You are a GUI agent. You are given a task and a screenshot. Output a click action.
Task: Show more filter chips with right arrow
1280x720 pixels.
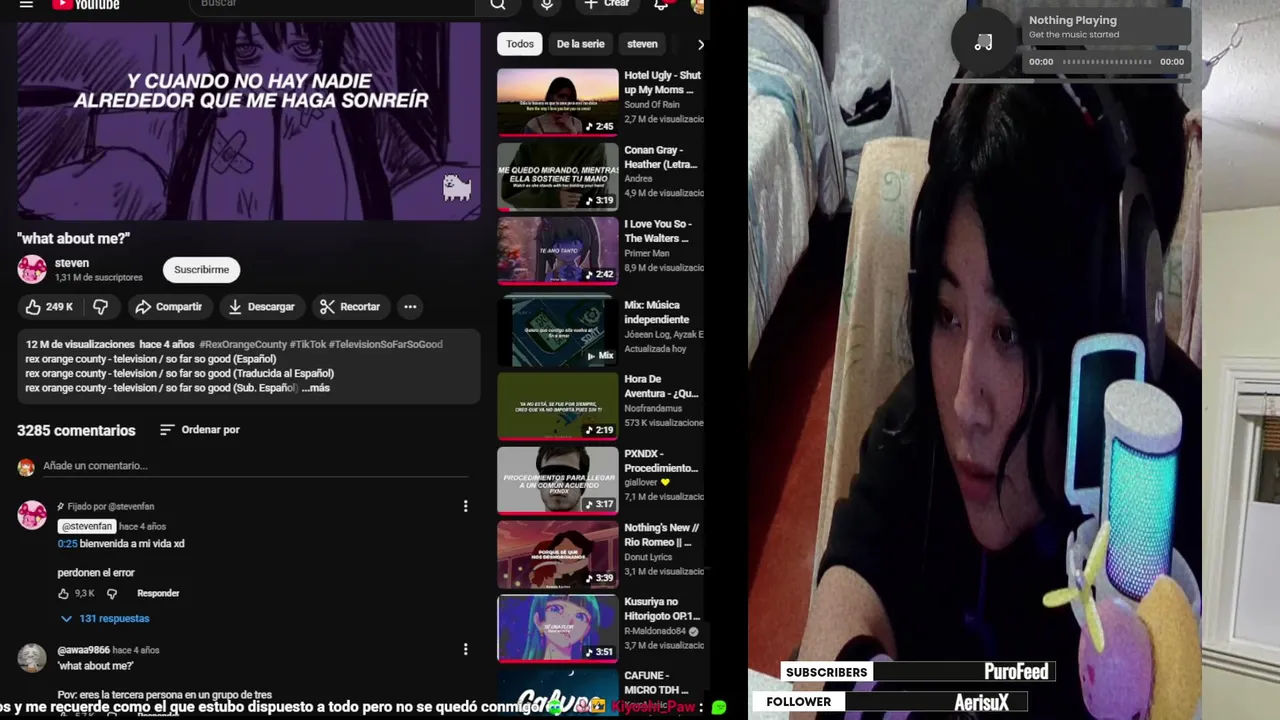700,44
